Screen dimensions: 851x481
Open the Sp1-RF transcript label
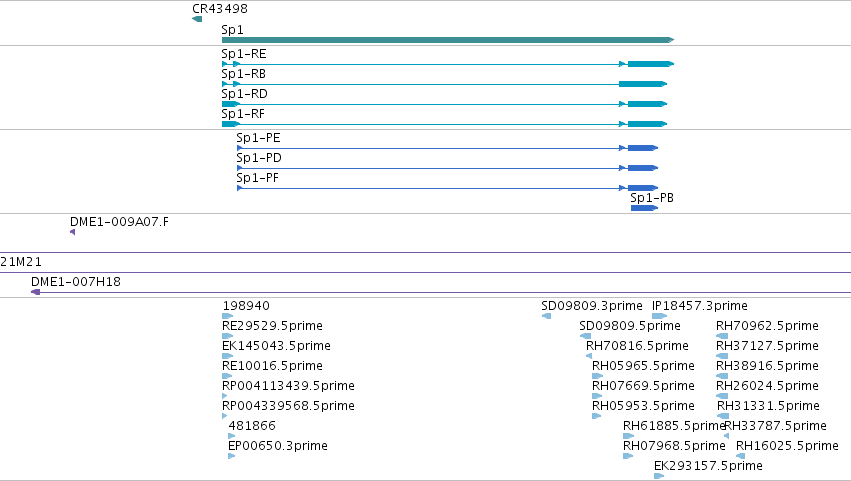pos(243,114)
